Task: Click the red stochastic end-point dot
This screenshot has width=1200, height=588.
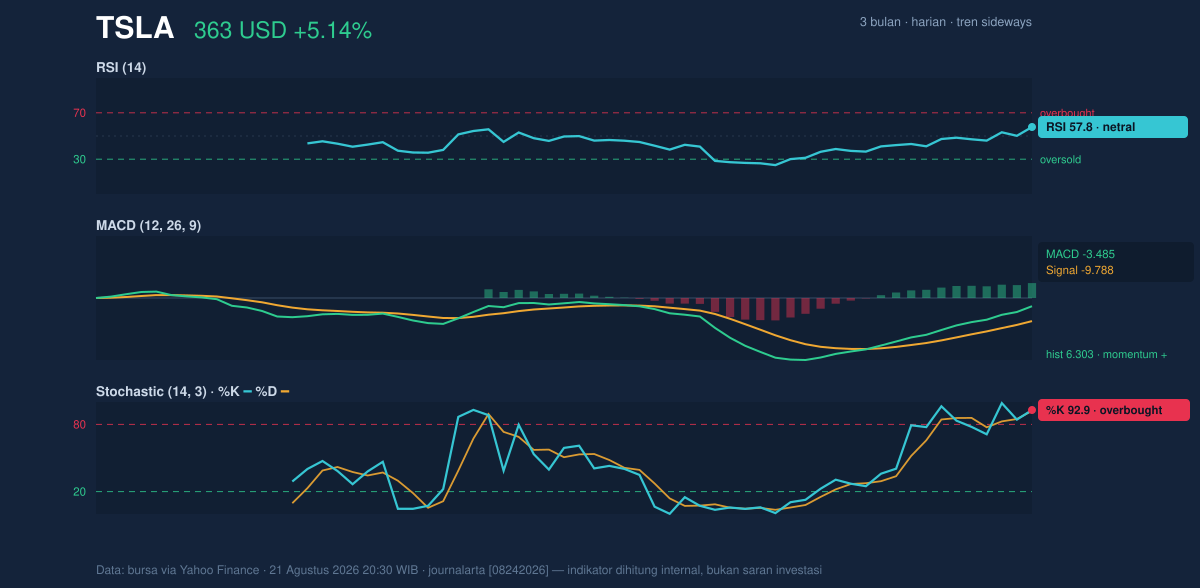Action: [1032, 410]
